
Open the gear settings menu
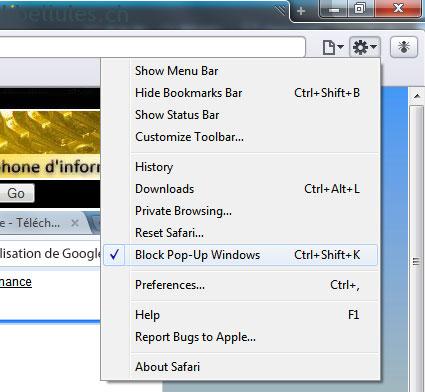(x=365, y=47)
